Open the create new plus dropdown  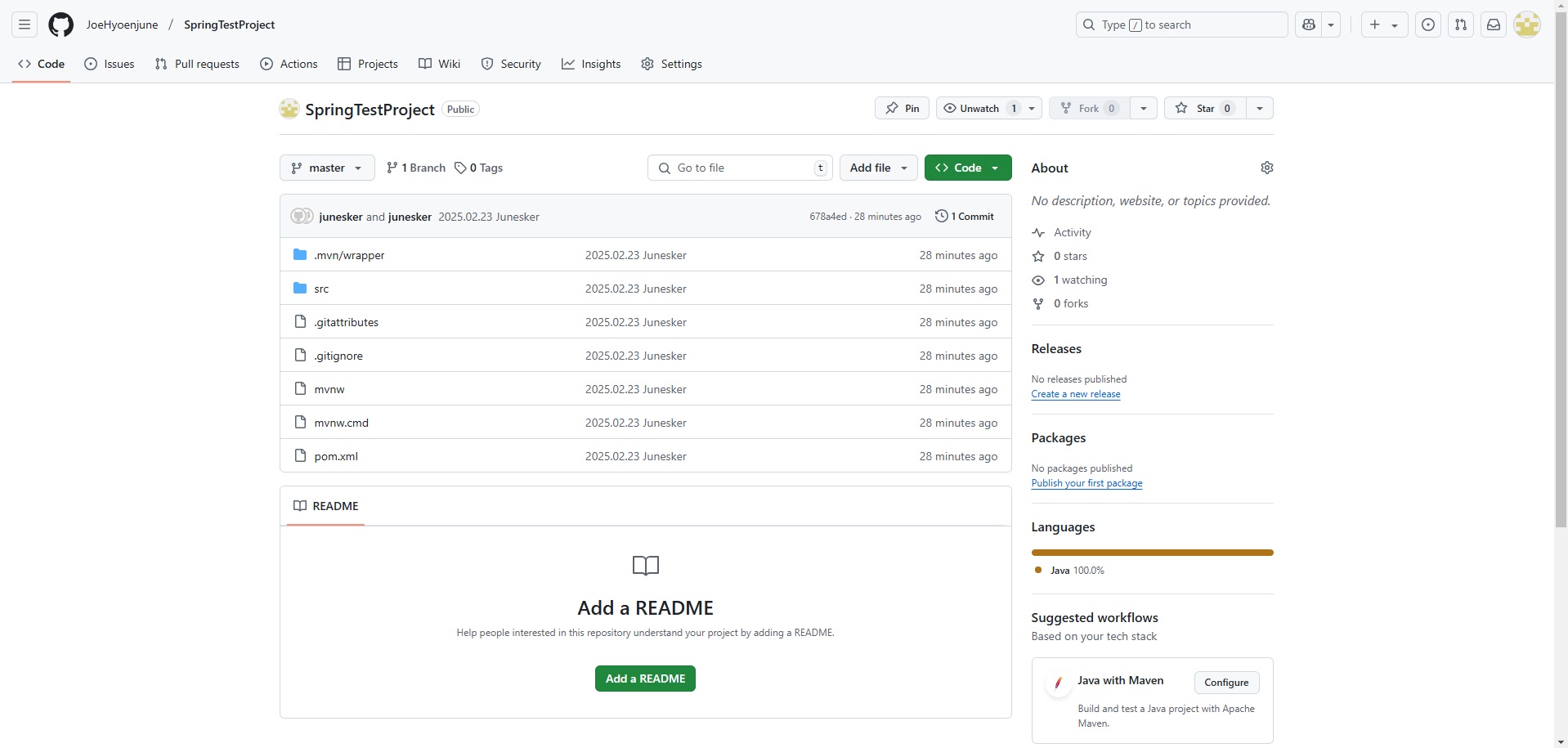pos(1384,25)
